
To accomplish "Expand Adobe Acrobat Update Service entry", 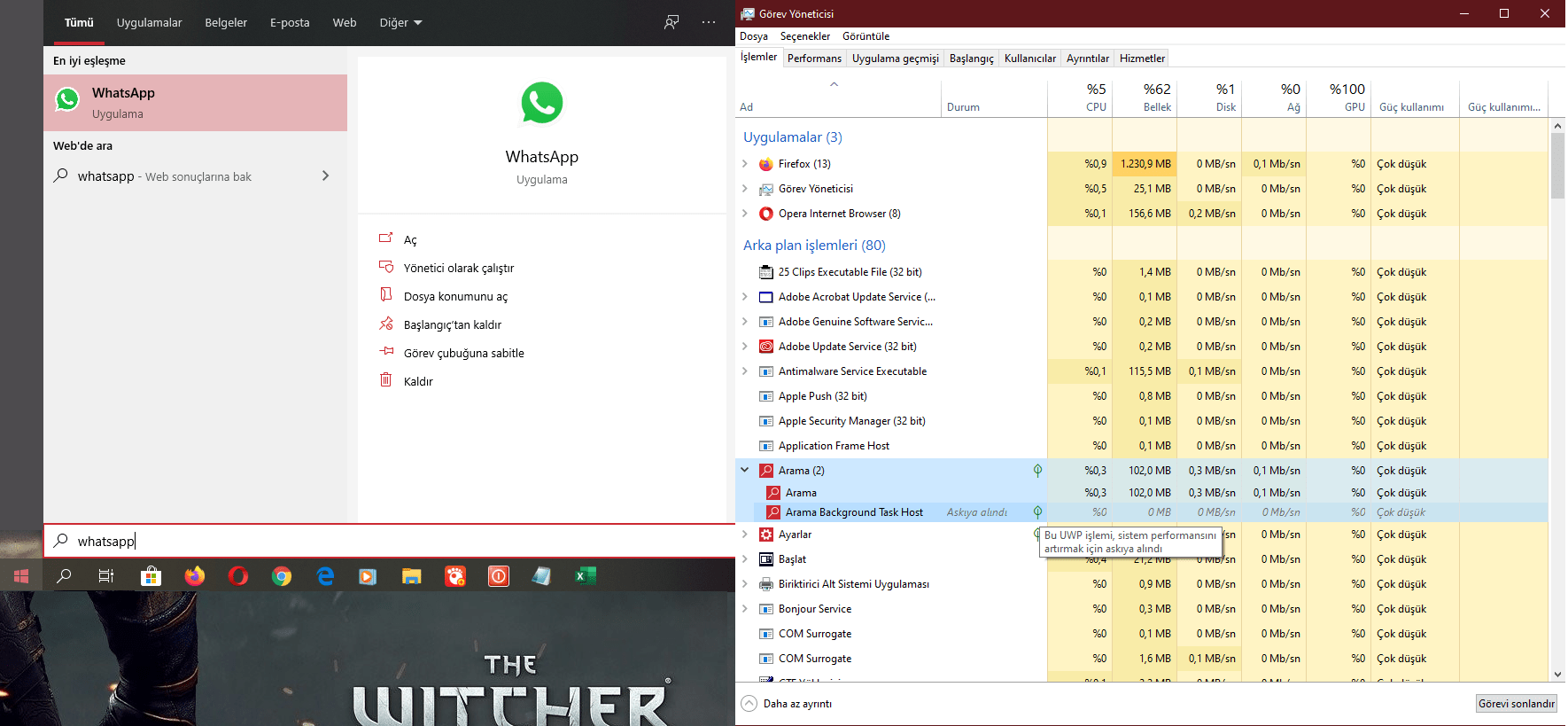I will 744,297.
